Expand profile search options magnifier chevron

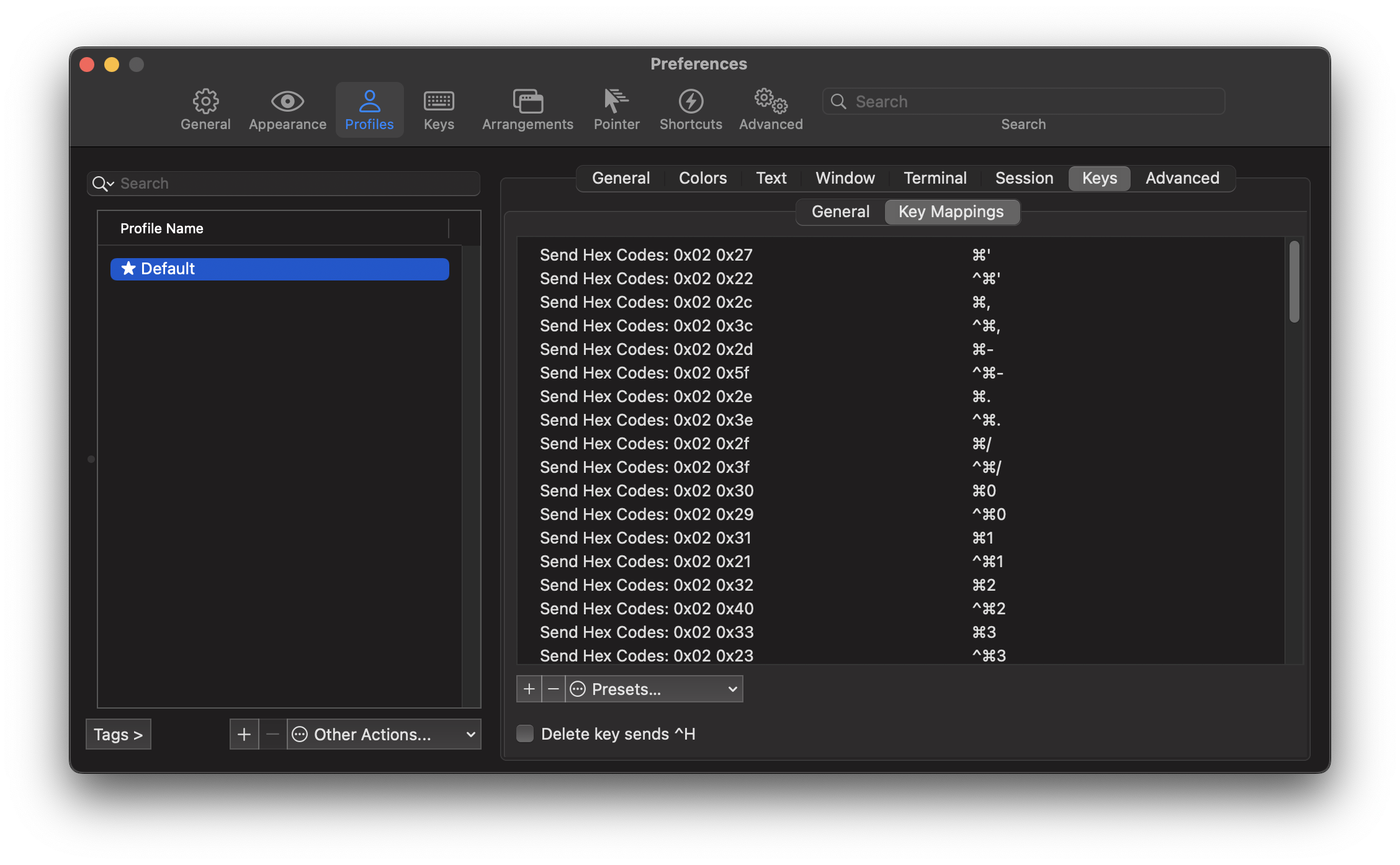[x=103, y=184]
